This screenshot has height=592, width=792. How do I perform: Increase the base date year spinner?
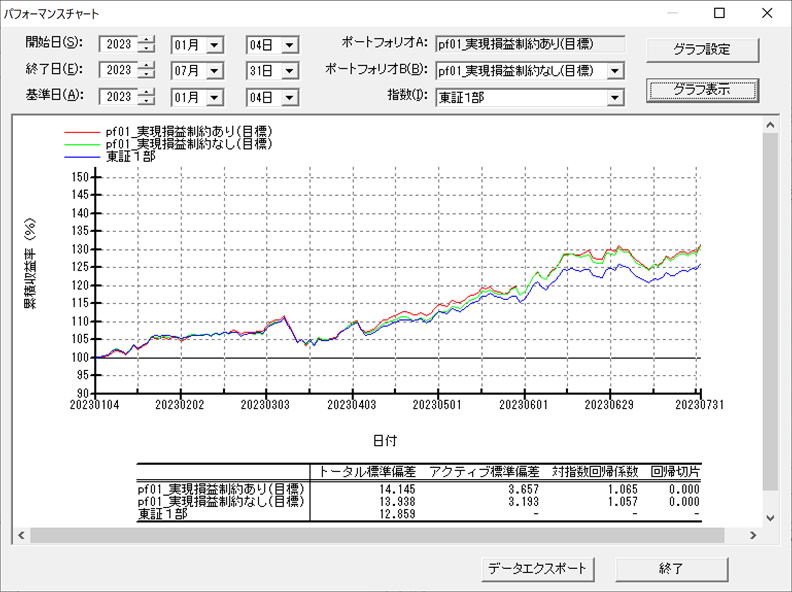tap(148, 93)
